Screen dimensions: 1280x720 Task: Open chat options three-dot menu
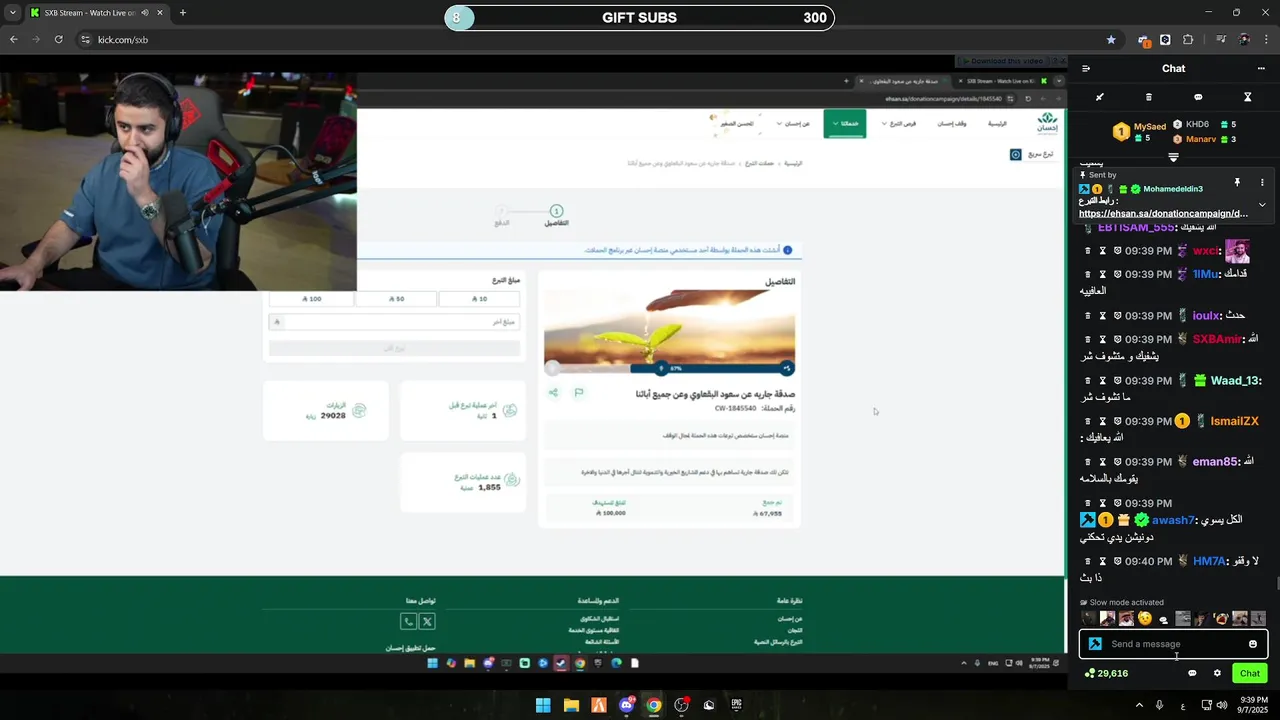coord(1261,69)
